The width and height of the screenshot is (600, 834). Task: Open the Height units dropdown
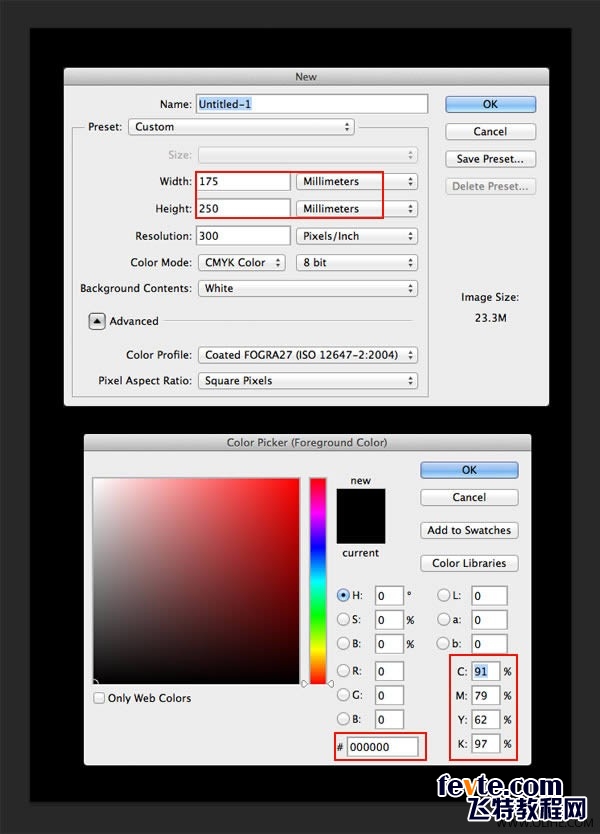[x=356, y=208]
